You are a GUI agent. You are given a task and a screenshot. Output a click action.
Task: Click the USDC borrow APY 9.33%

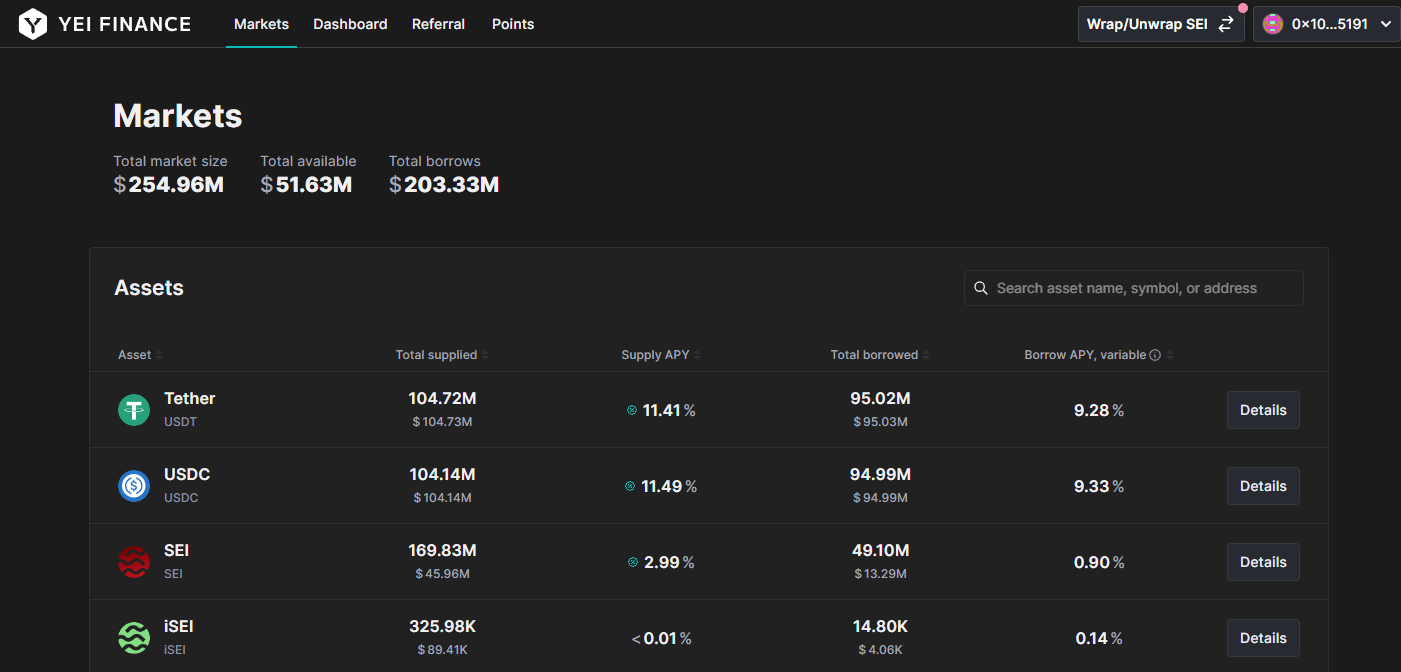[1099, 486]
